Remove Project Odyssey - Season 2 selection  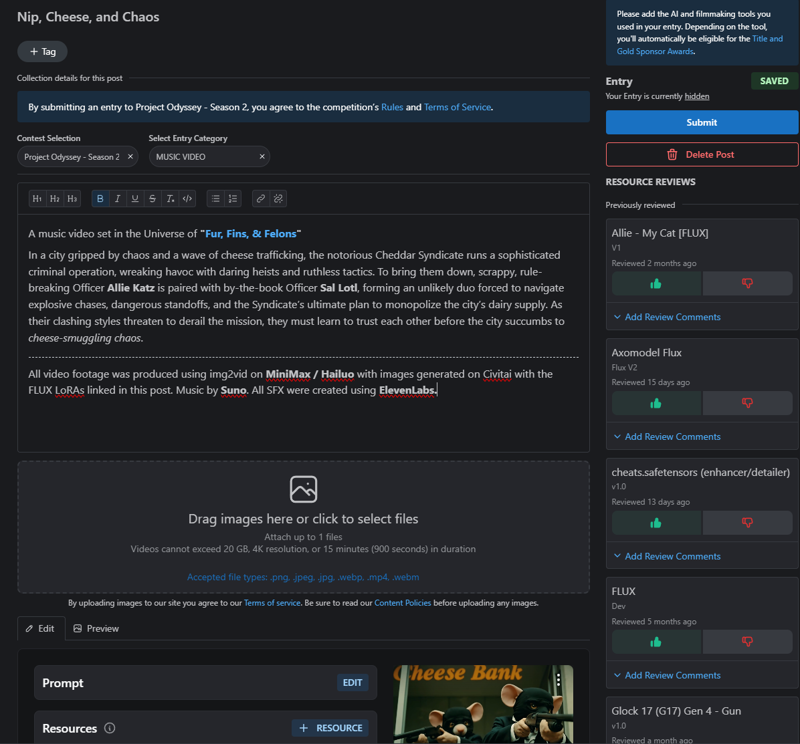tap(130, 157)
